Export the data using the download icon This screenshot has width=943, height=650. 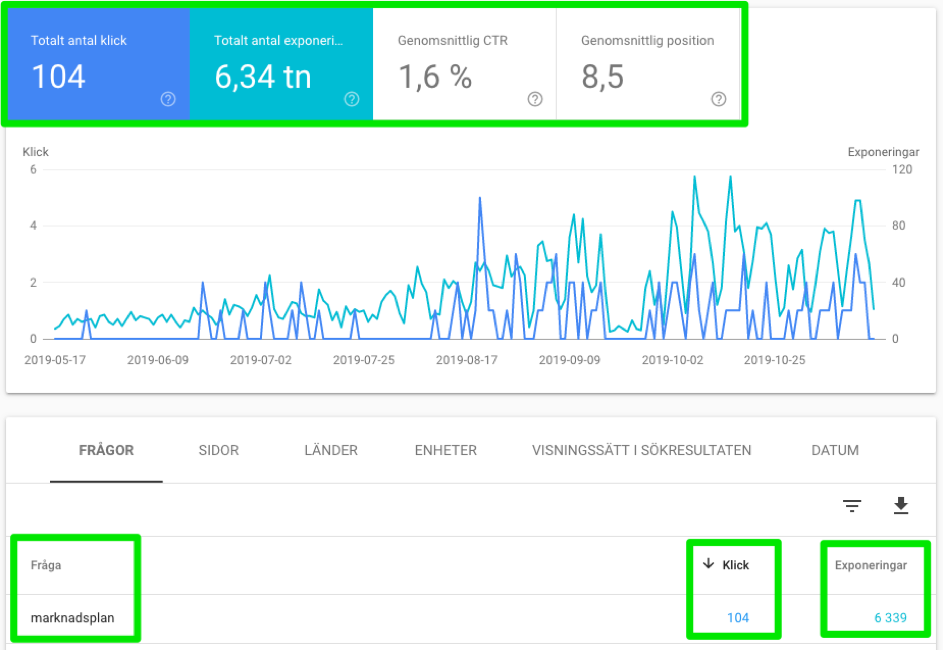[901, 506]
